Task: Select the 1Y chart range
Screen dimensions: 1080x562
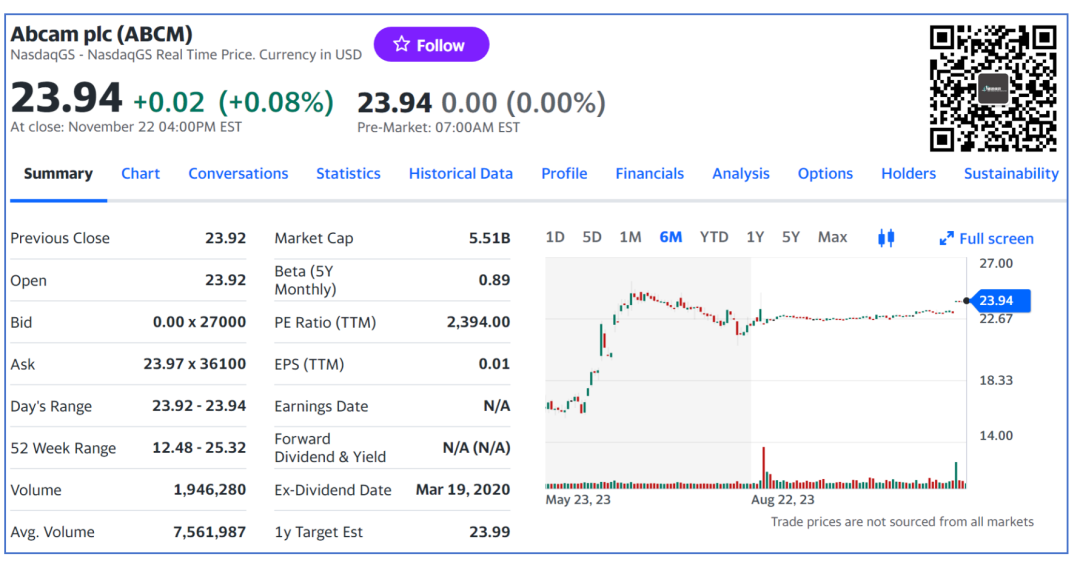Action: [755, 237]
